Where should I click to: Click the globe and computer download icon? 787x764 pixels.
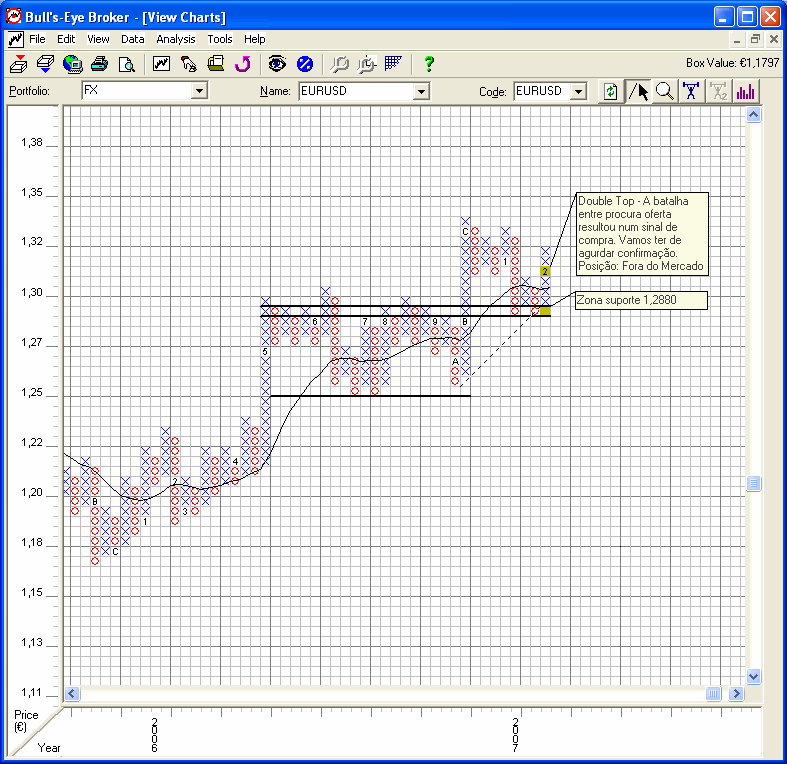pyautogui.click(x=72, y=64)
